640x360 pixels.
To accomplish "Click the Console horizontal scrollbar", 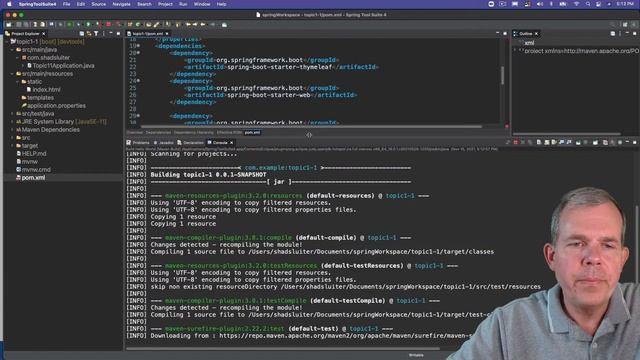I will [x=283, y=349].
